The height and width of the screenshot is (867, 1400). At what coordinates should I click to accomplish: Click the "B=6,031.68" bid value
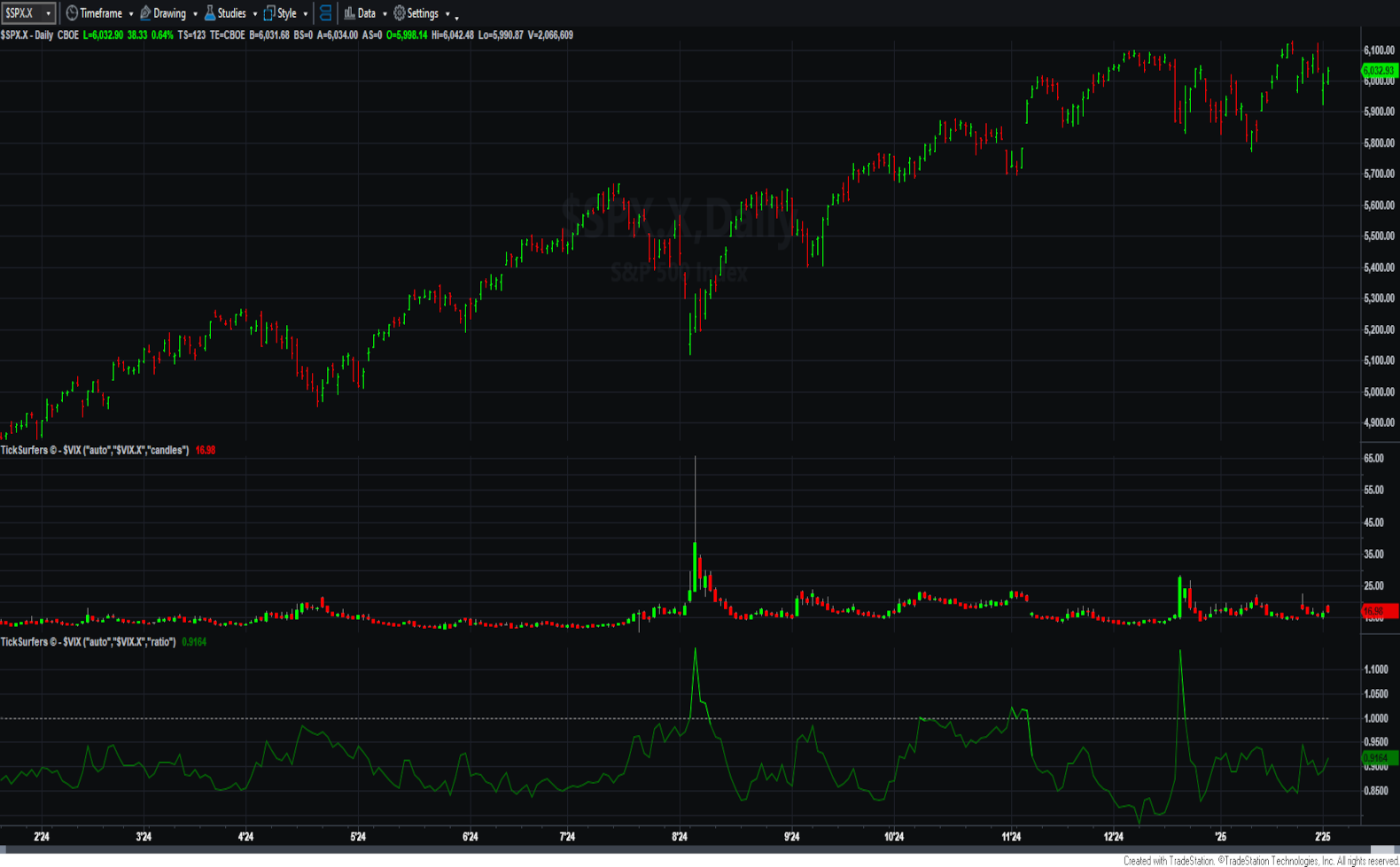[x=268, y=35]
